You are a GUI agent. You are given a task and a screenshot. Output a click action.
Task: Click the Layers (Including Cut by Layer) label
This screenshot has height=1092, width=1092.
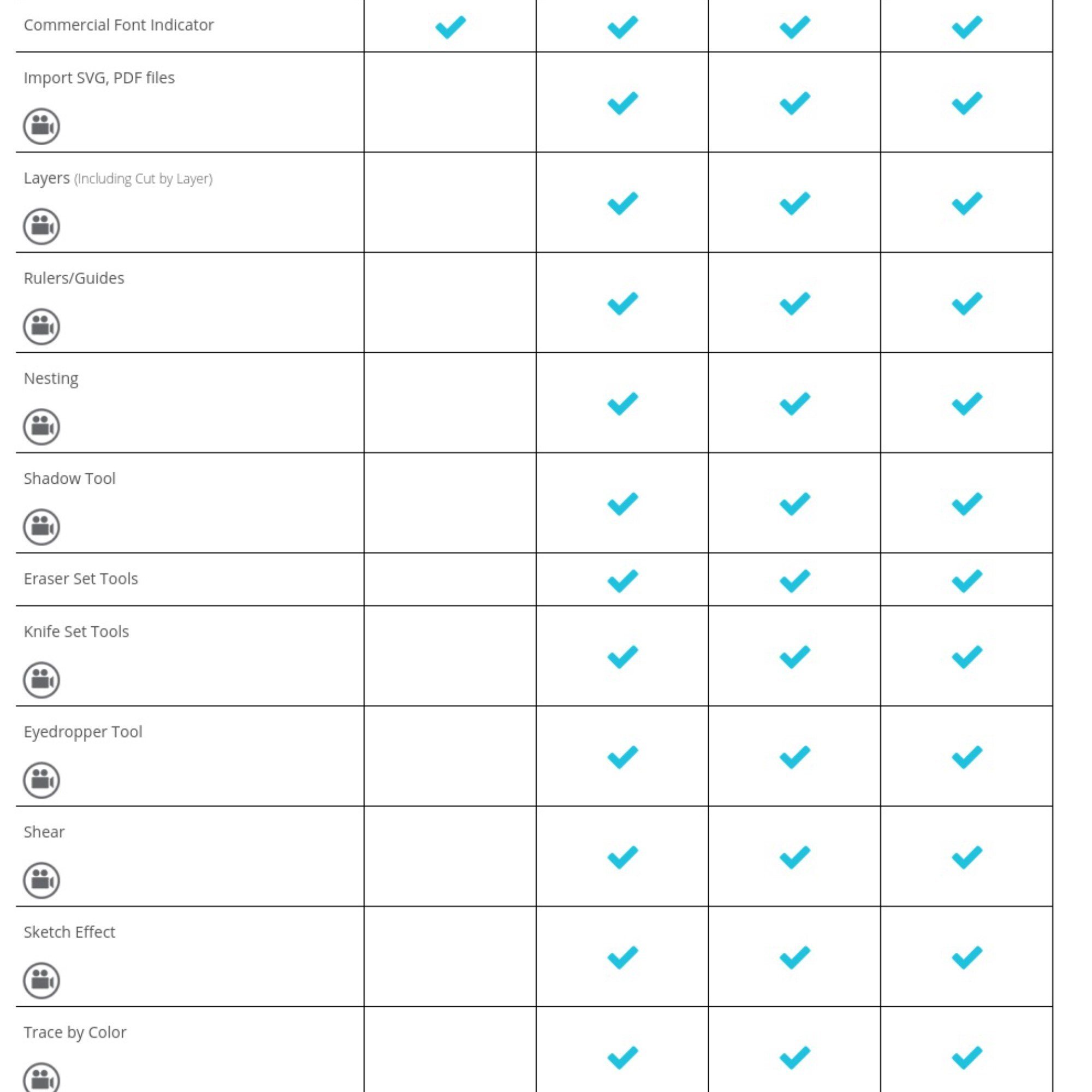pyautogui.click(x=117, y=178)
